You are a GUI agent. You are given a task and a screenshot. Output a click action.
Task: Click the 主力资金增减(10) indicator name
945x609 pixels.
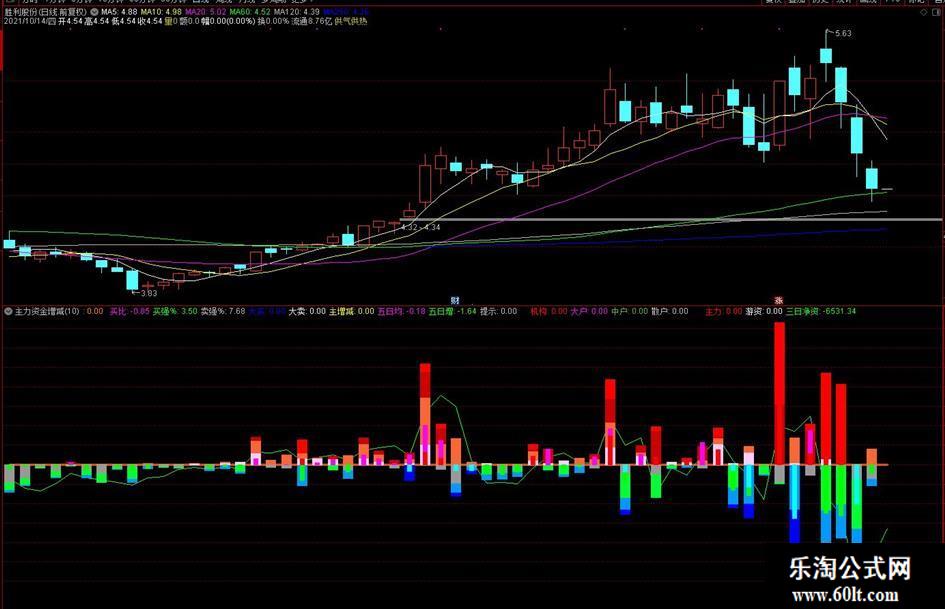47,312
